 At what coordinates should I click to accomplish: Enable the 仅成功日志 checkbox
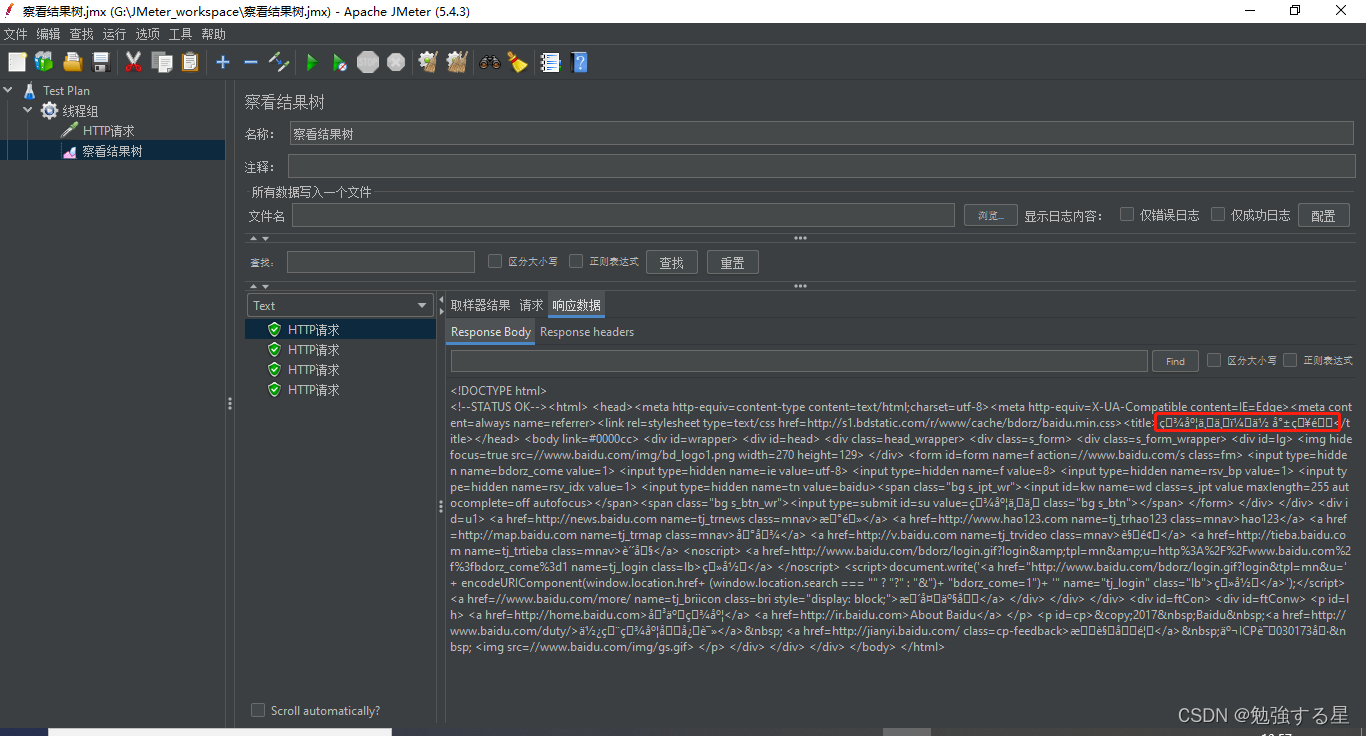[1218, 214]
